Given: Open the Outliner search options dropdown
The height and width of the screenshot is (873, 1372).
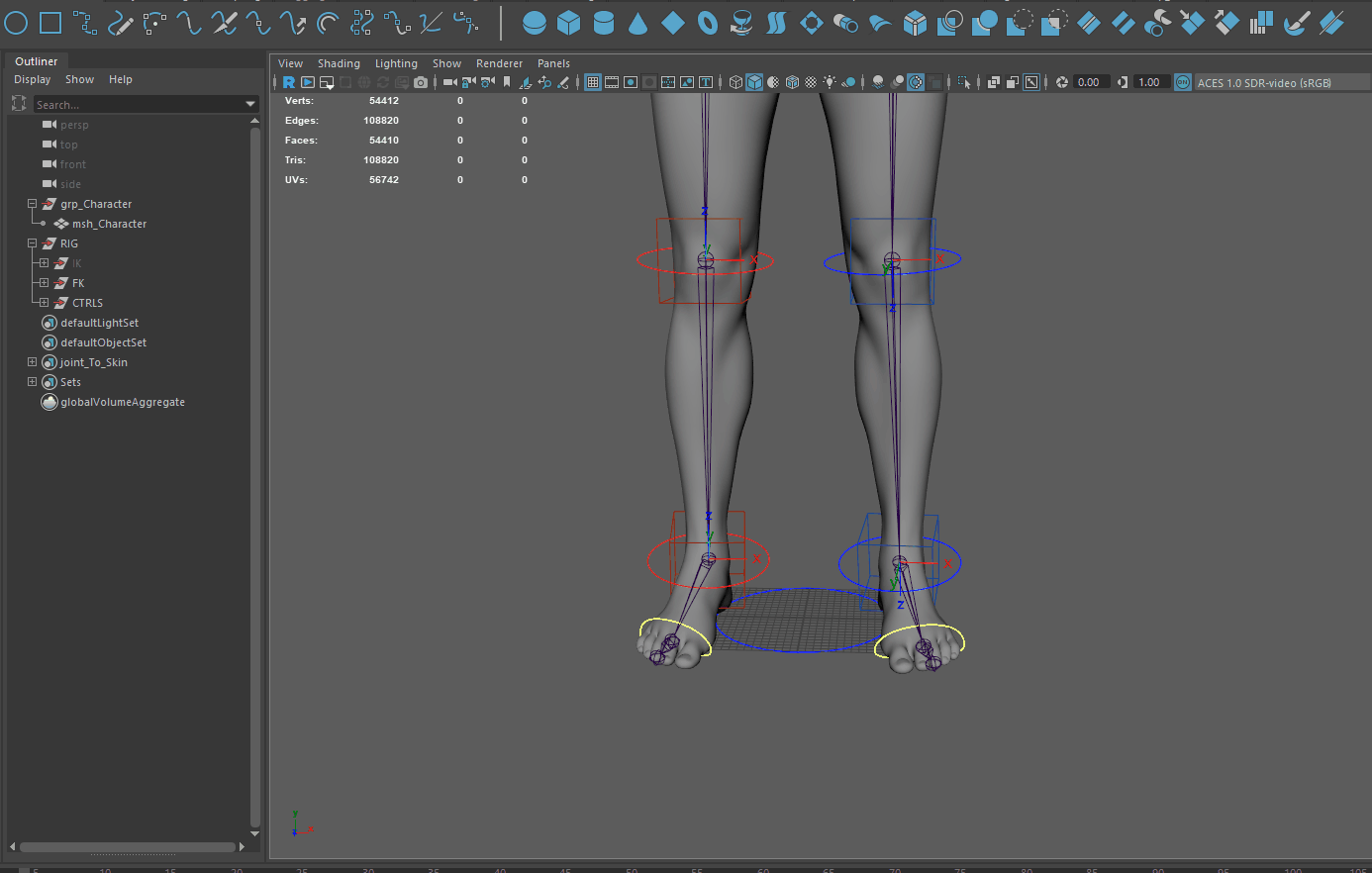Looking at the screenshot, I should (250, 104).
